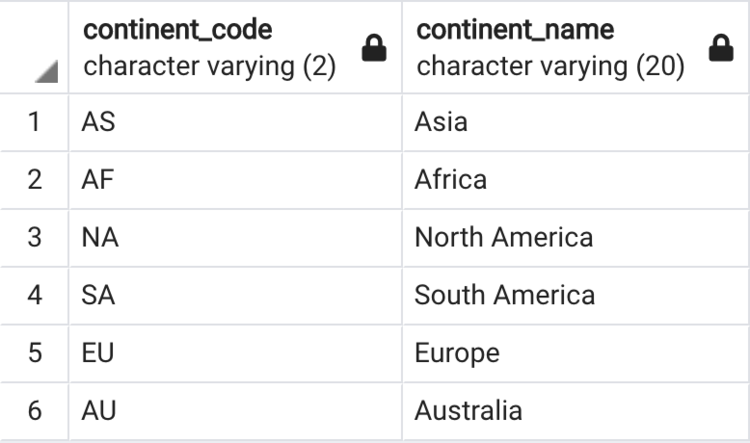
Task: Select the continent_name column header
Action: pos(550,48)
